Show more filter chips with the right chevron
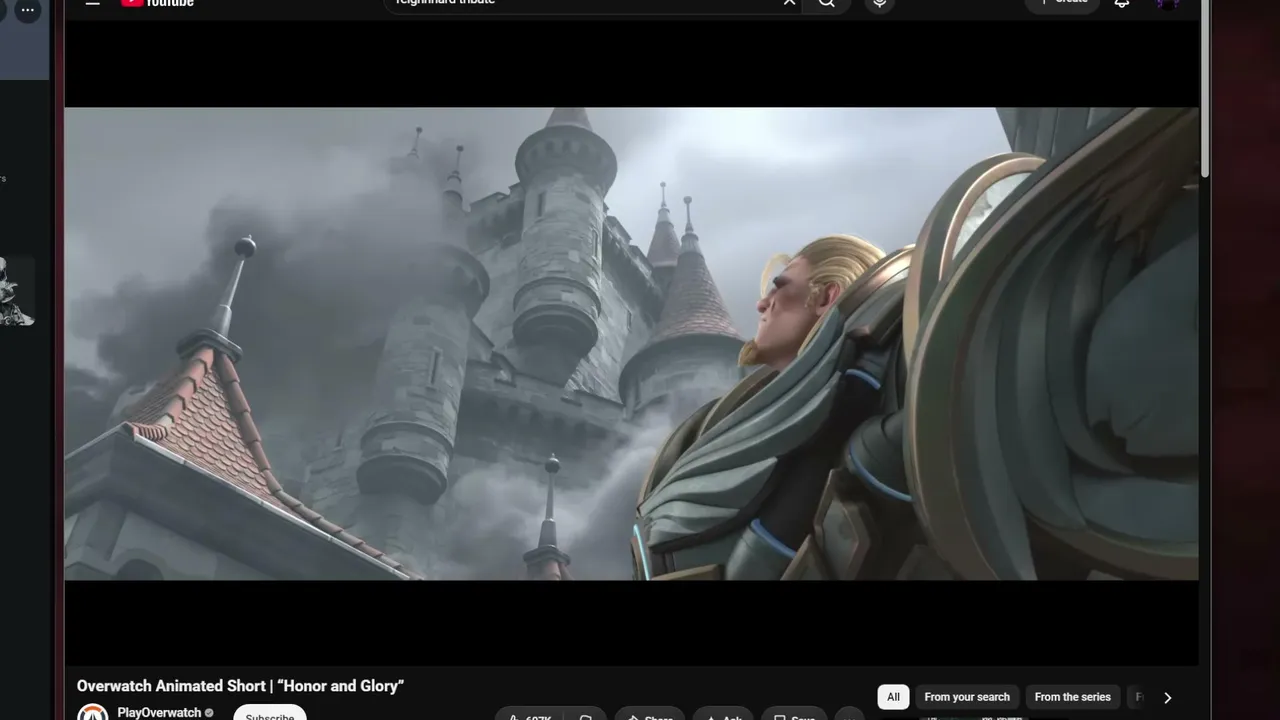The image size is (1280, 720). coord(1167,698)
